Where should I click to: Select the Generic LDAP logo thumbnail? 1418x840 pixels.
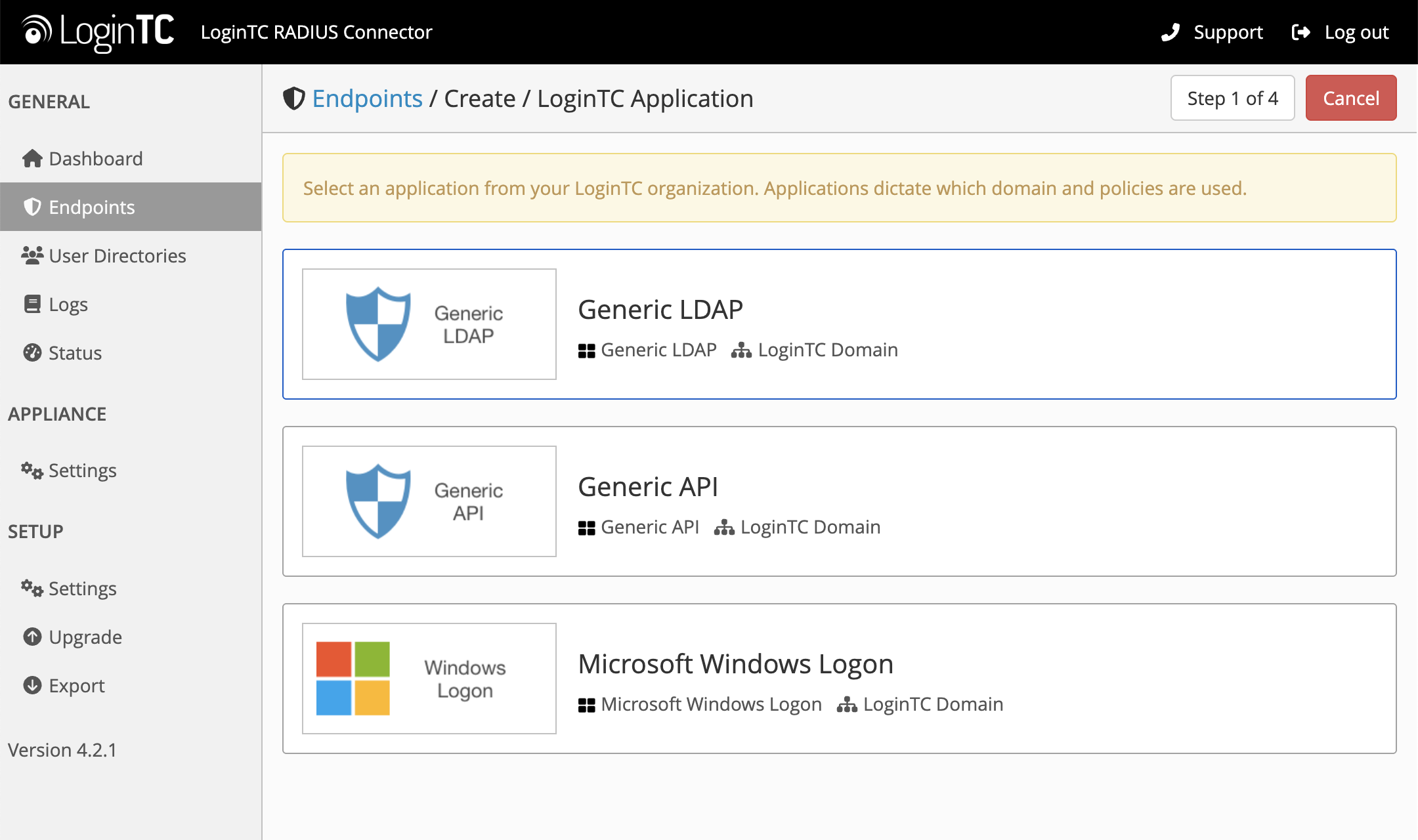429,324
